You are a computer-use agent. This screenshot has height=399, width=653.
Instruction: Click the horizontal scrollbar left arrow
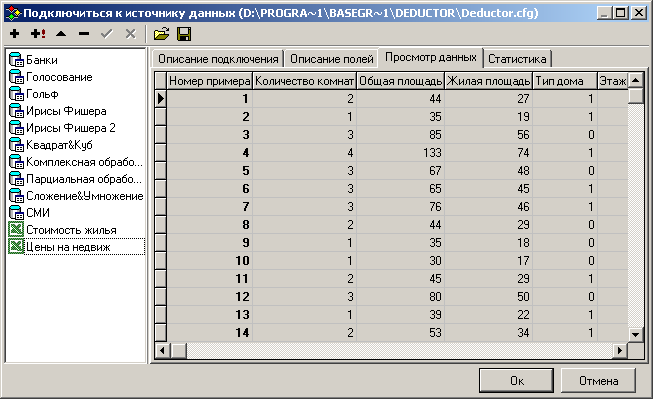point(162,351)
